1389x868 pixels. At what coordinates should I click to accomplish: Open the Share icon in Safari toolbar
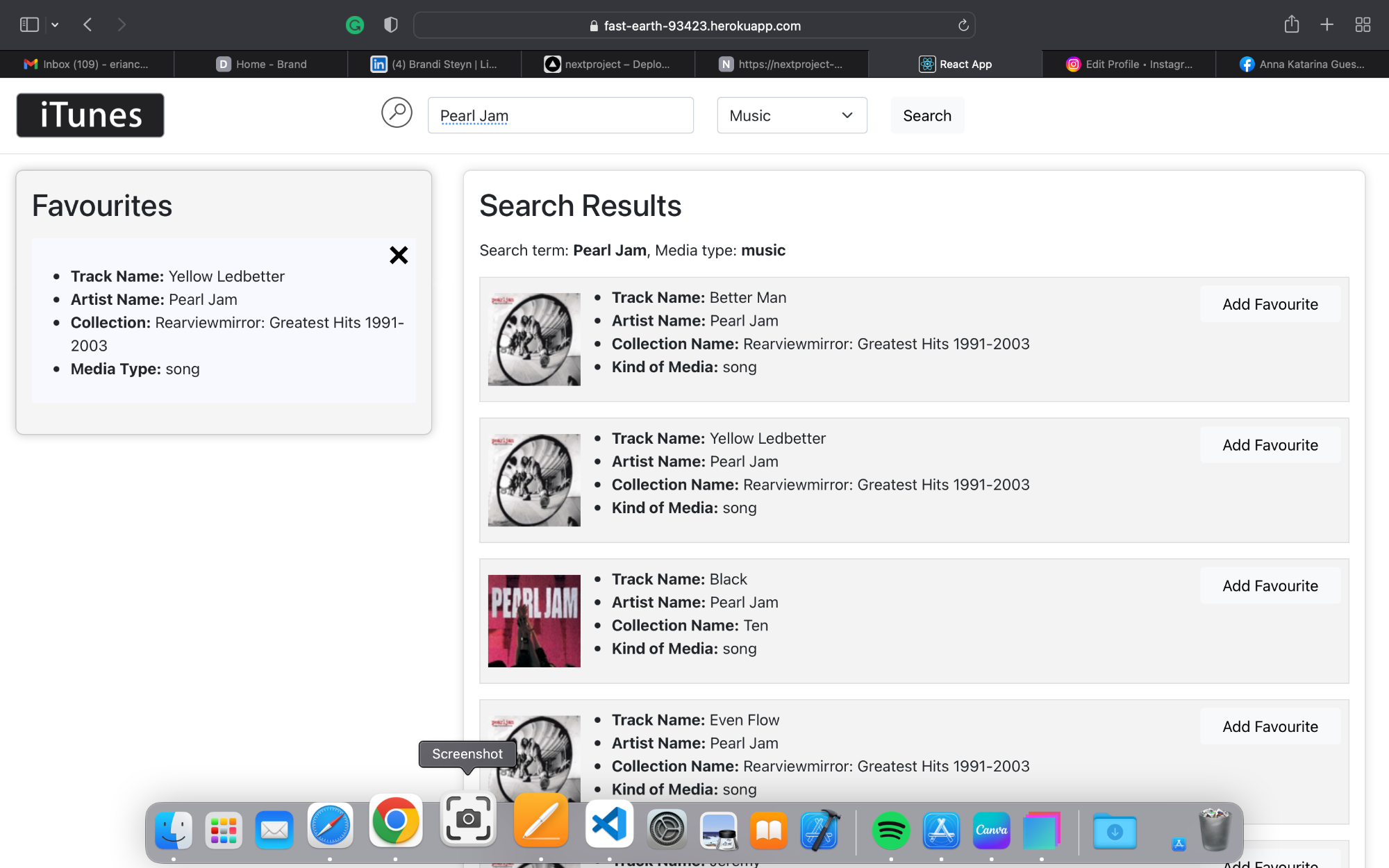[x=1292, y=24]
